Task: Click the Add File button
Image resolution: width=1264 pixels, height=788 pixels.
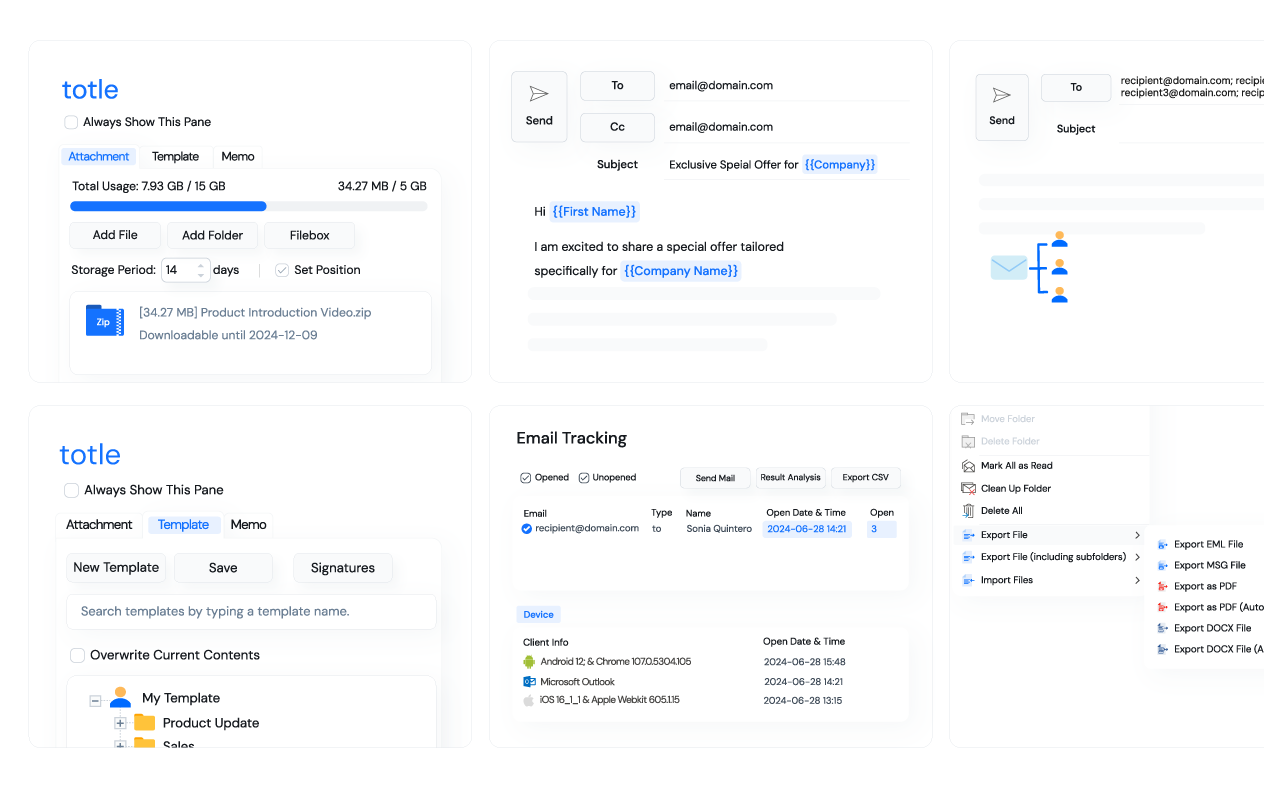Action: coord(115,235)
